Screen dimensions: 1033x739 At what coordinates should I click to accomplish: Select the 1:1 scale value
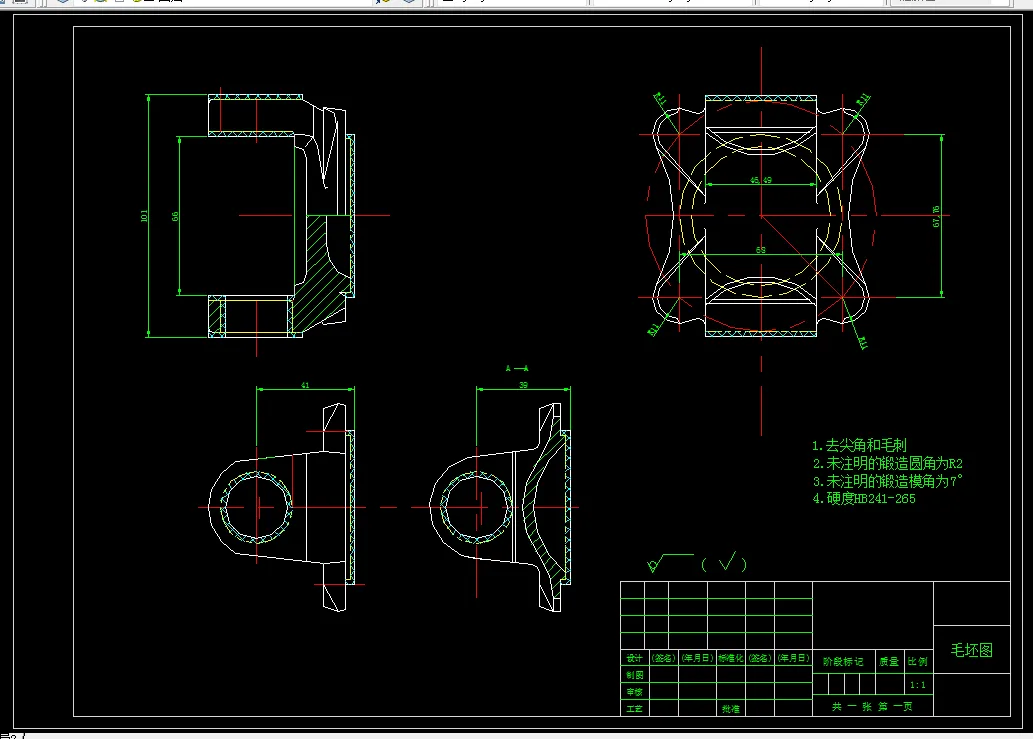918,685
